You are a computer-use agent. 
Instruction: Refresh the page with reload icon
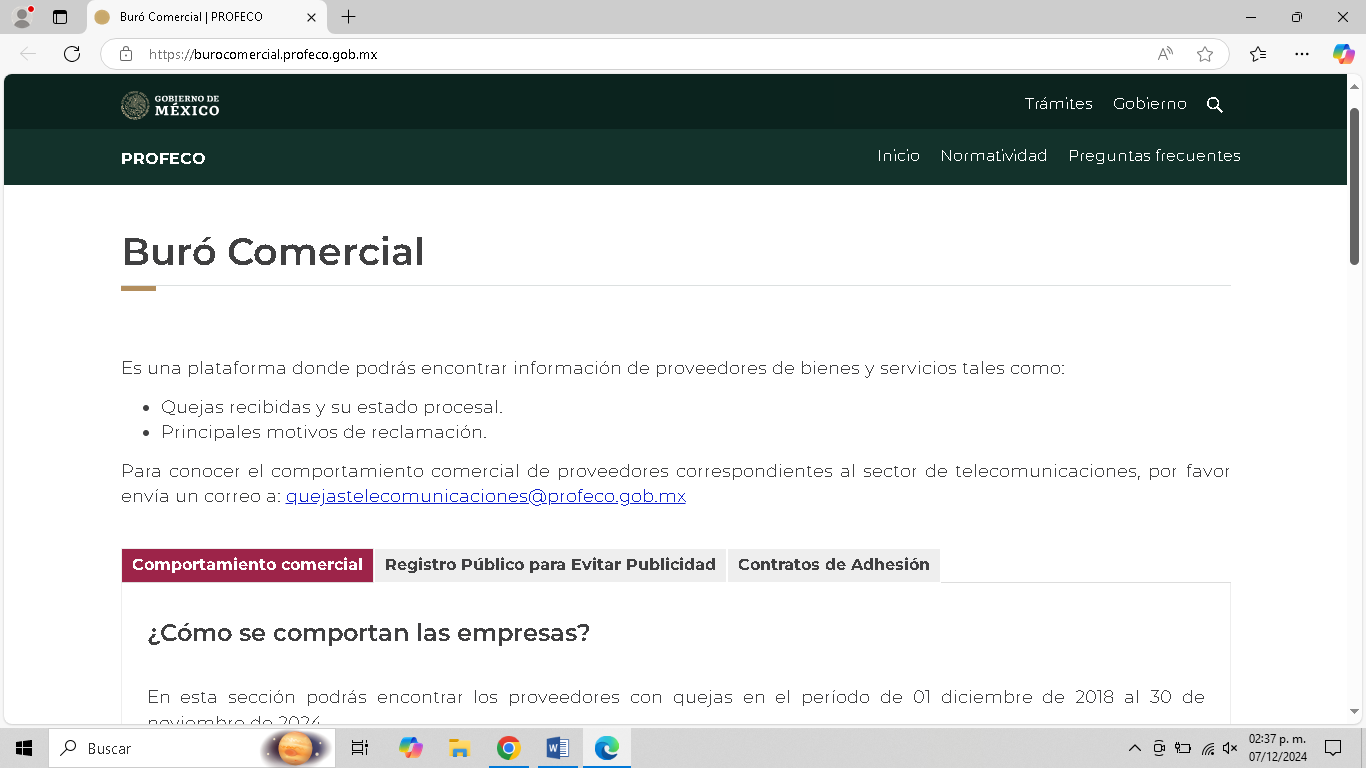point(72,54)
